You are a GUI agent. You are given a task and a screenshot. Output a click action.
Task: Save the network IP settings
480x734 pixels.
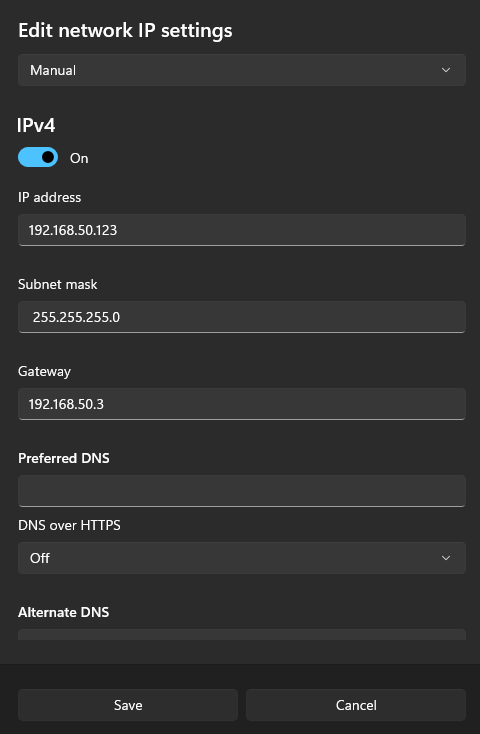click(x=128, y=705)
